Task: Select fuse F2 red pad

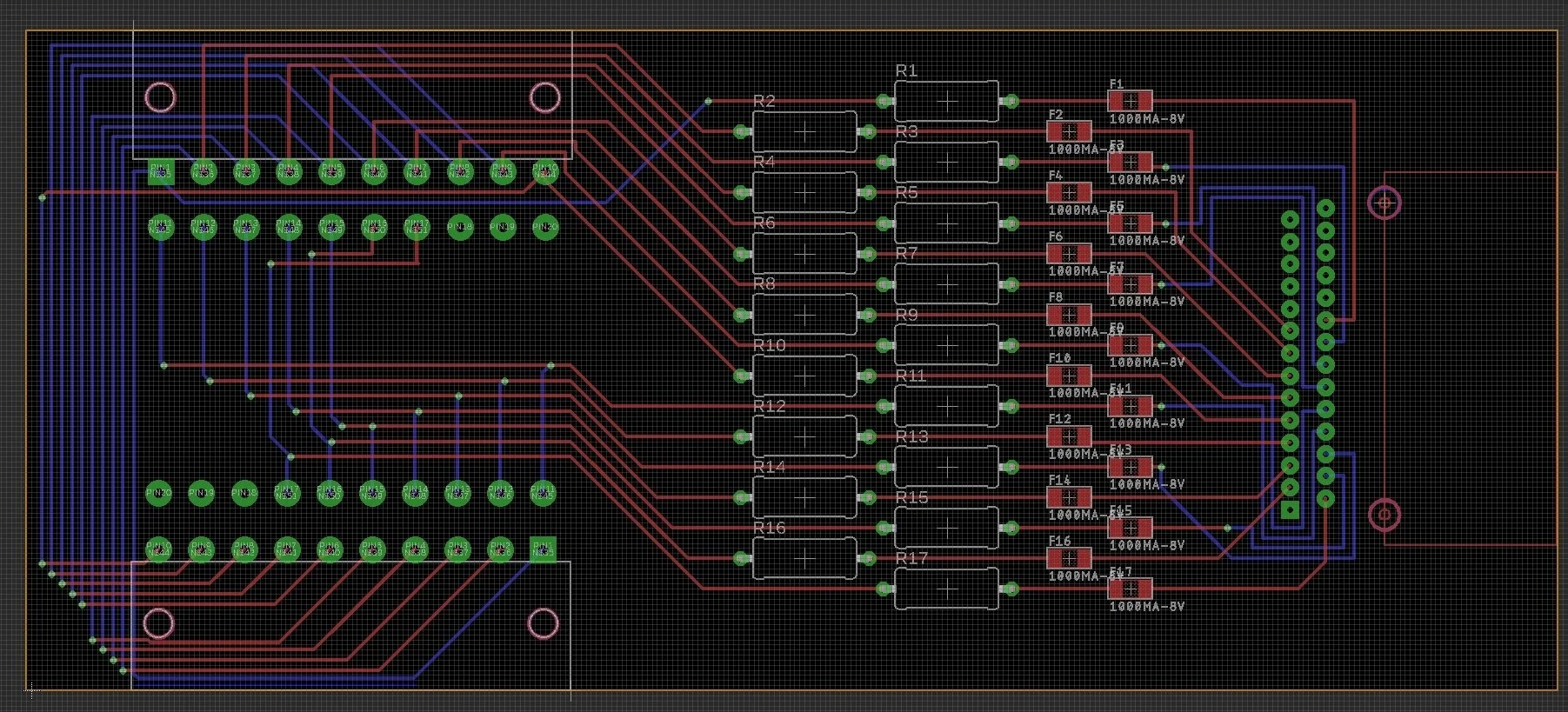Action: coord(1069,132)
